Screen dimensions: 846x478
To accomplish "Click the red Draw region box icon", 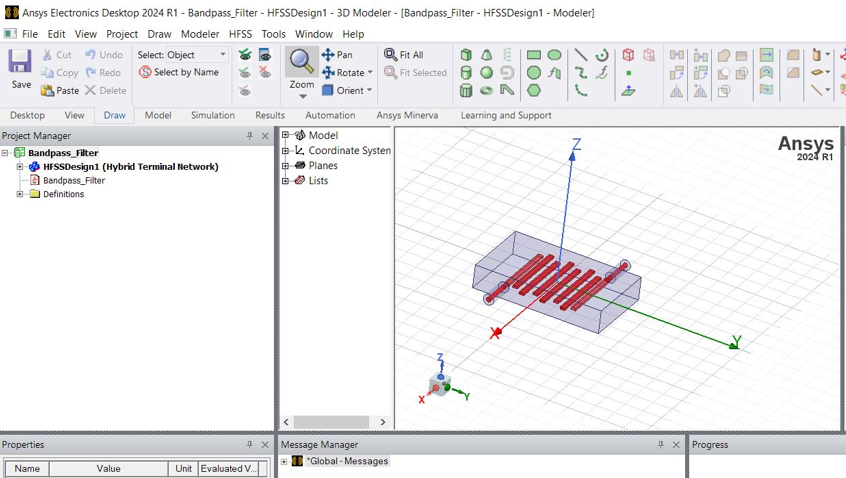I will tap(629, 55).
